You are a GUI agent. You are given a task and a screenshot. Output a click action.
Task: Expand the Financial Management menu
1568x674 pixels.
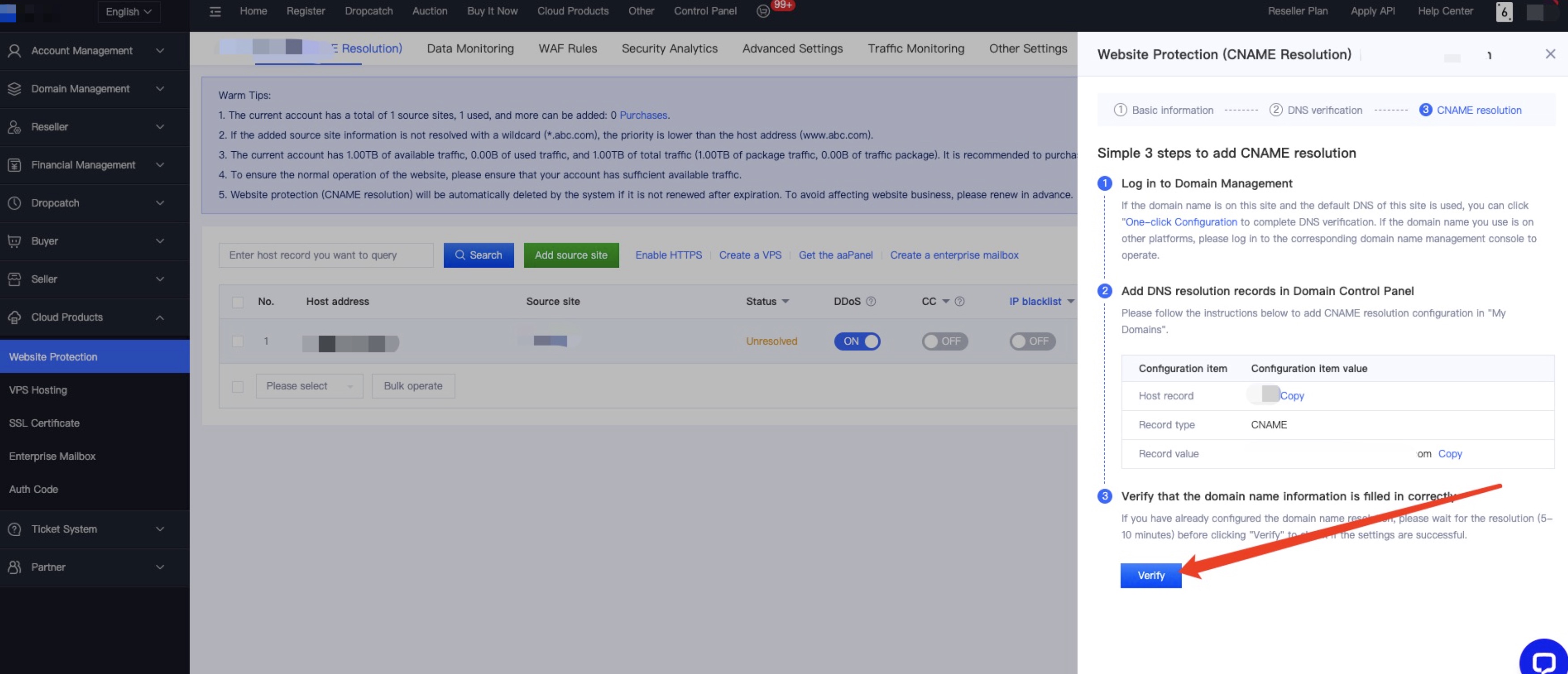[x=160, y=165]
